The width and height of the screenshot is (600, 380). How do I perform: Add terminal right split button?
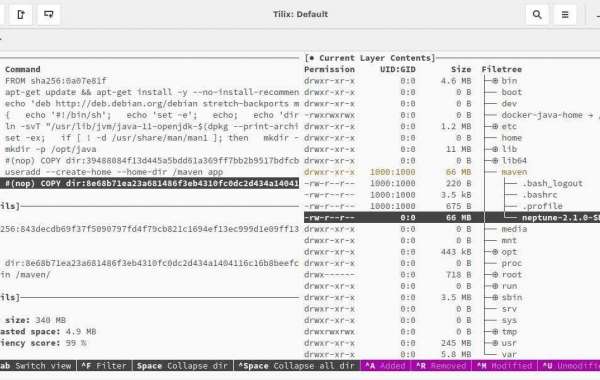point(21,15)
